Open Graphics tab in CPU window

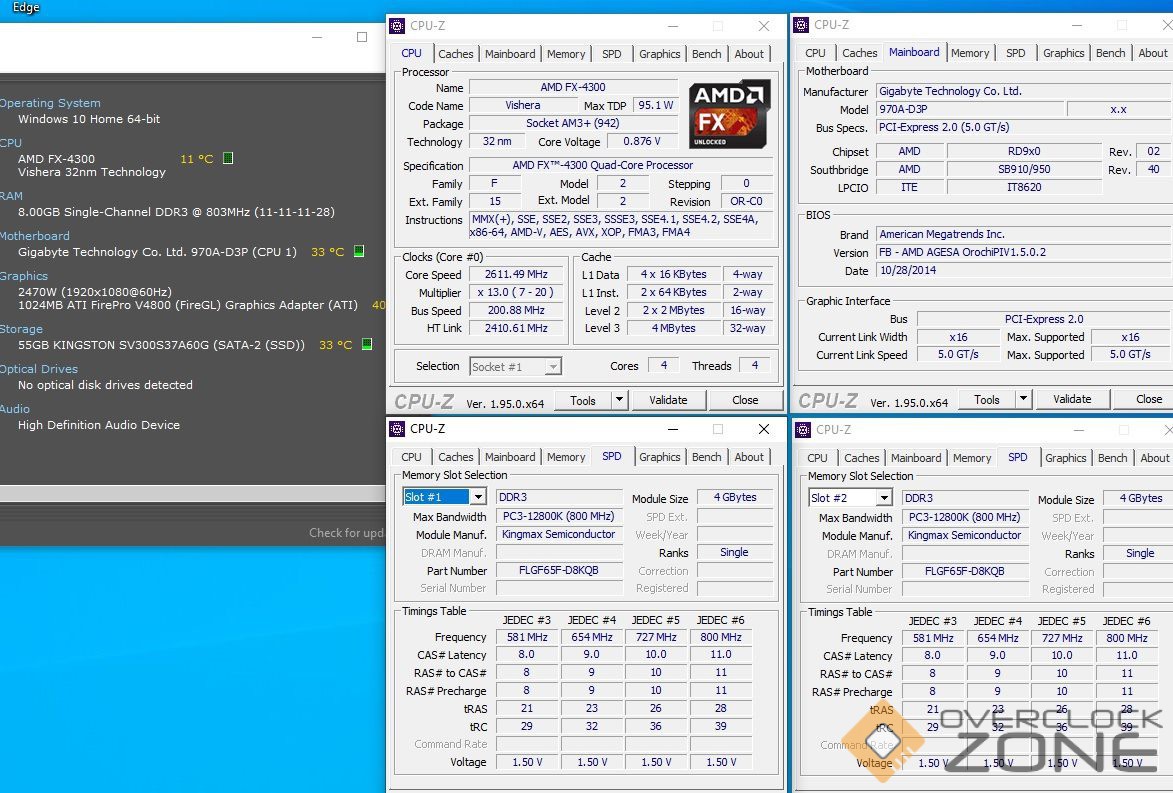(x=659, y=54)
